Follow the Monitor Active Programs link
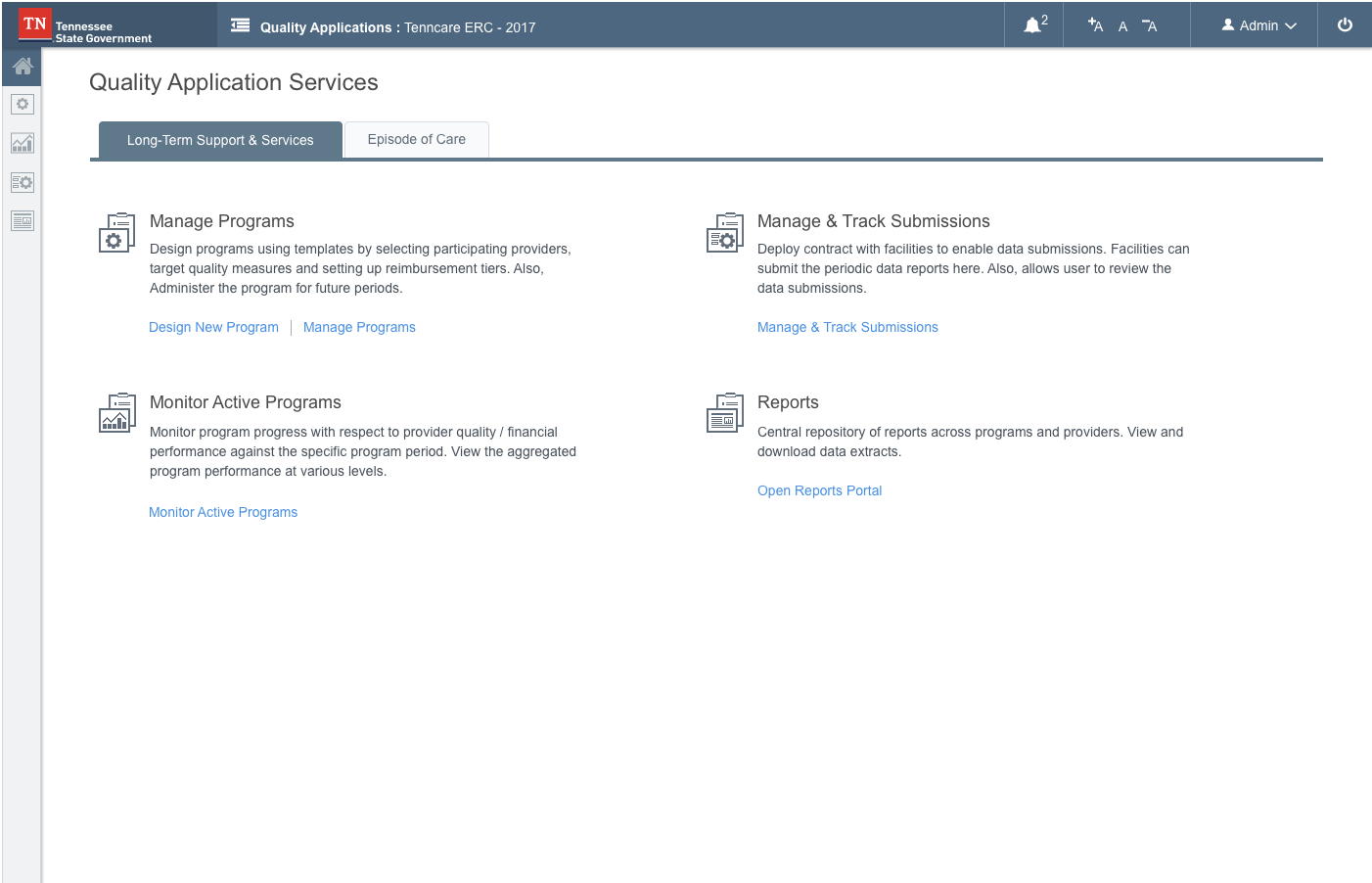 [223, 512]
